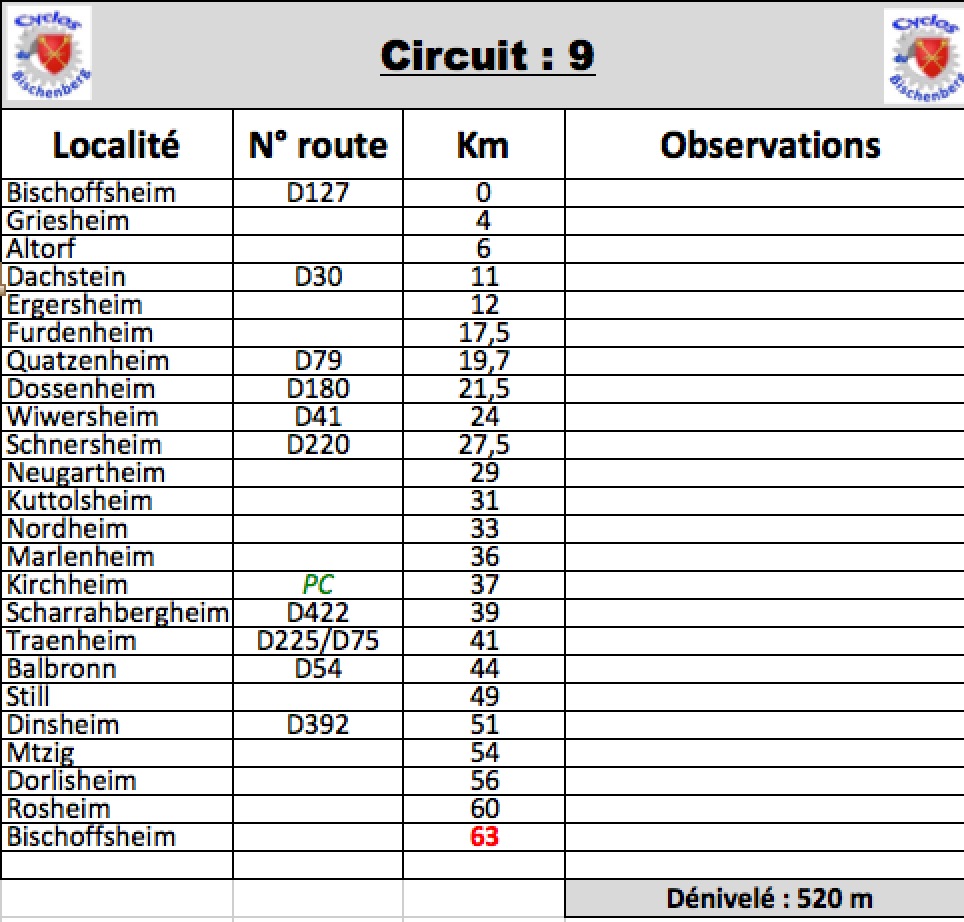Select the Griesheim locality cell

click(x=117, y=221)
